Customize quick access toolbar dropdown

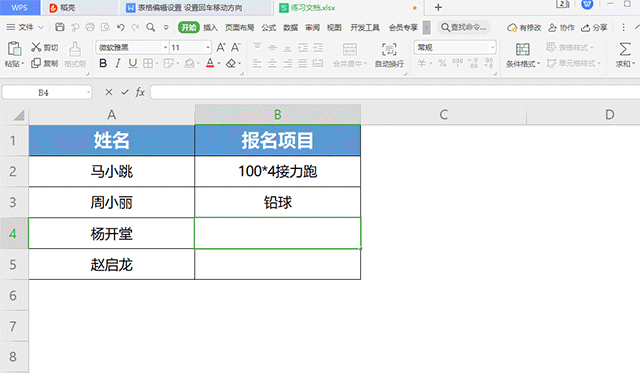pos(166,27)
